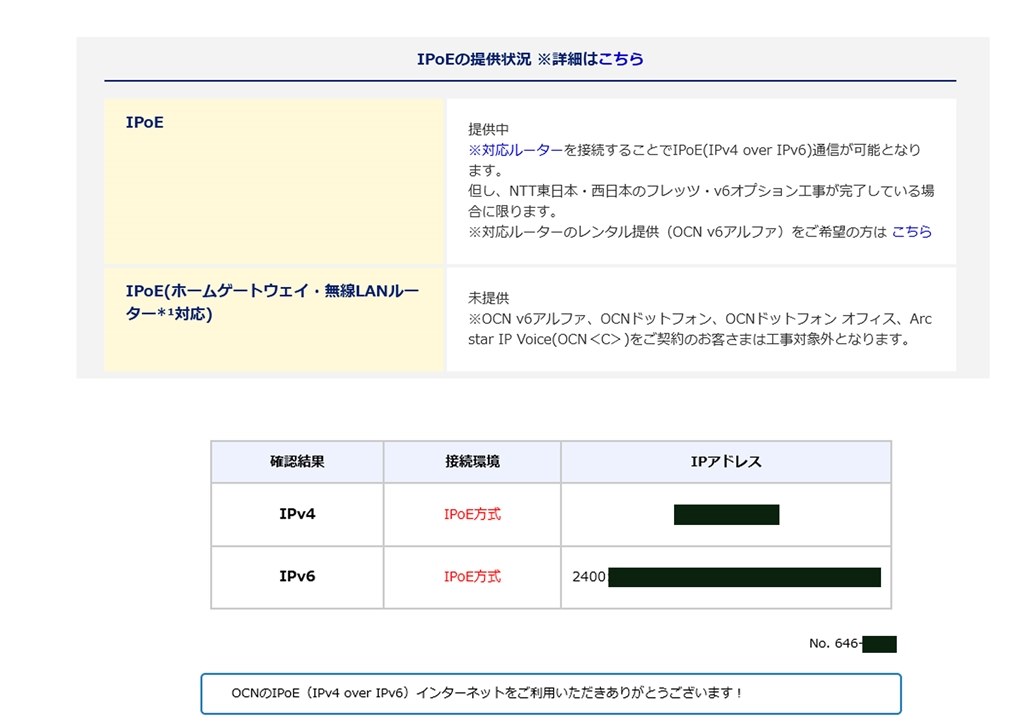Click 'IPoE方式' in the IPv4 row
This screenshot has width=1024, height=724.
[x=472, y=514]
